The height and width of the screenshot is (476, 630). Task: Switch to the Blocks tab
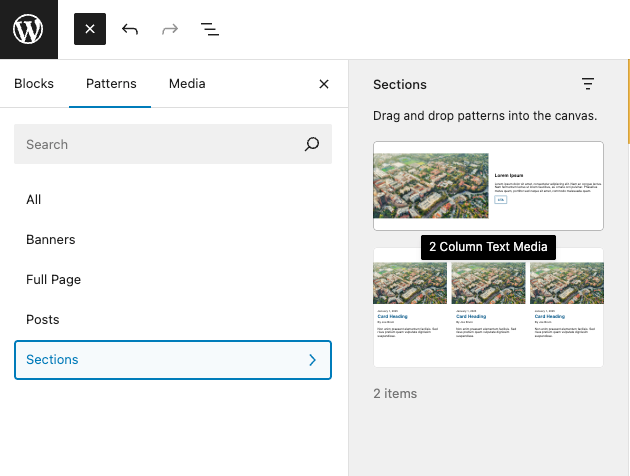click(34, 84)
